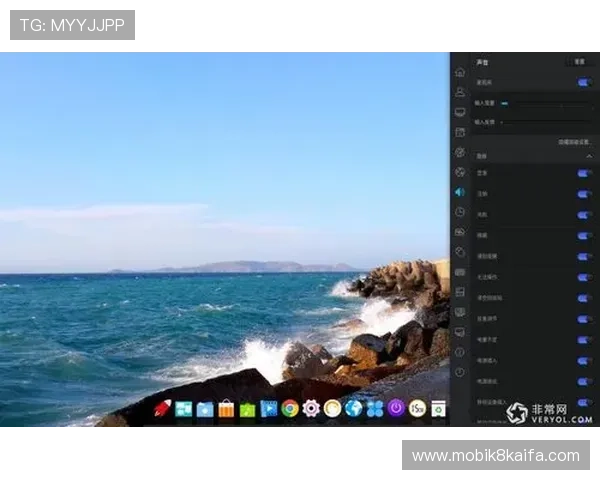Open the orange app store bag in dock

coord(226,408)
